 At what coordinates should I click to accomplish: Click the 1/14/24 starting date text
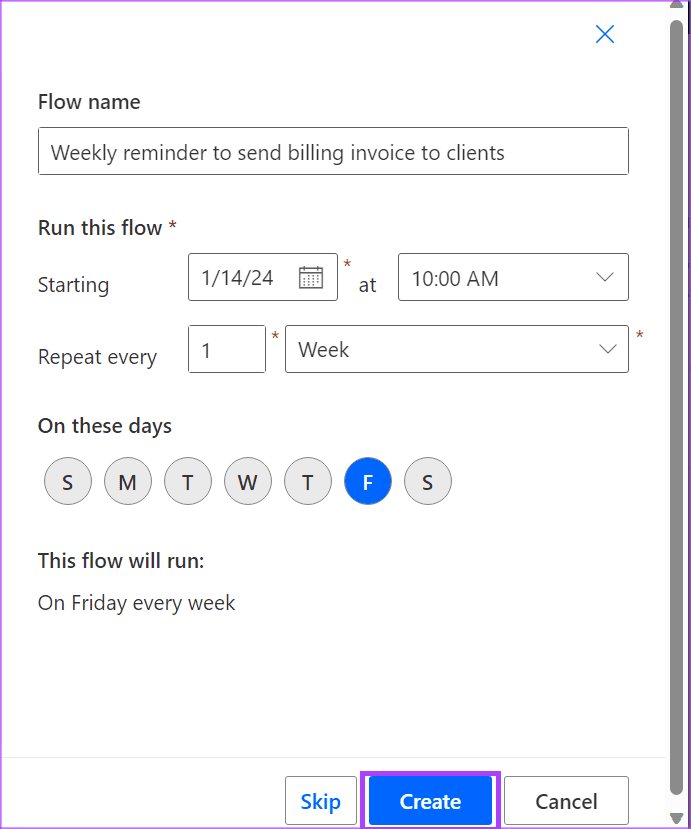click(x=238, y=278)
